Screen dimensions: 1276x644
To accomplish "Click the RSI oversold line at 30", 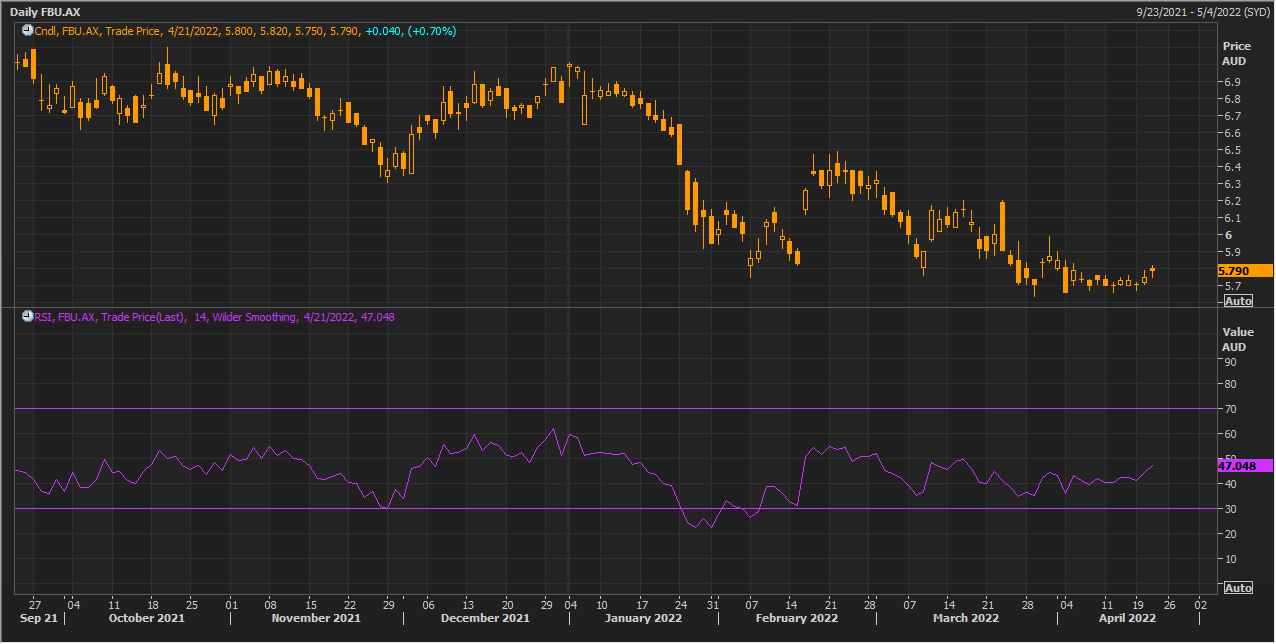I will click(x=600, y=509).
